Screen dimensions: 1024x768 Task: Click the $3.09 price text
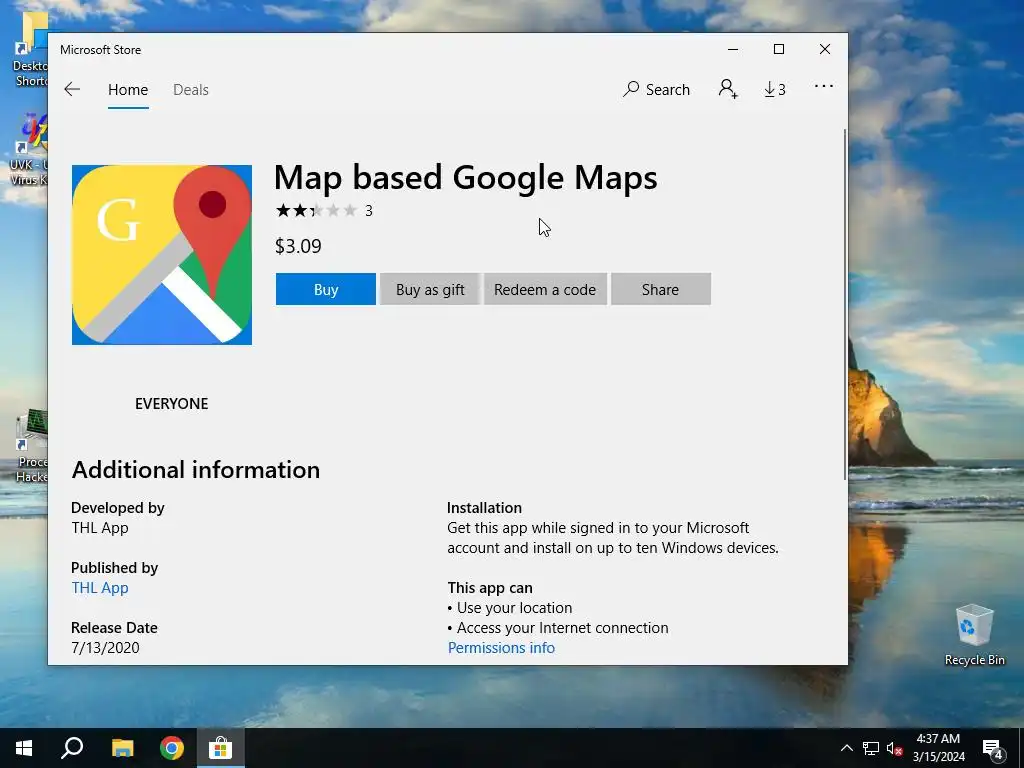click(x=298, y=246)
